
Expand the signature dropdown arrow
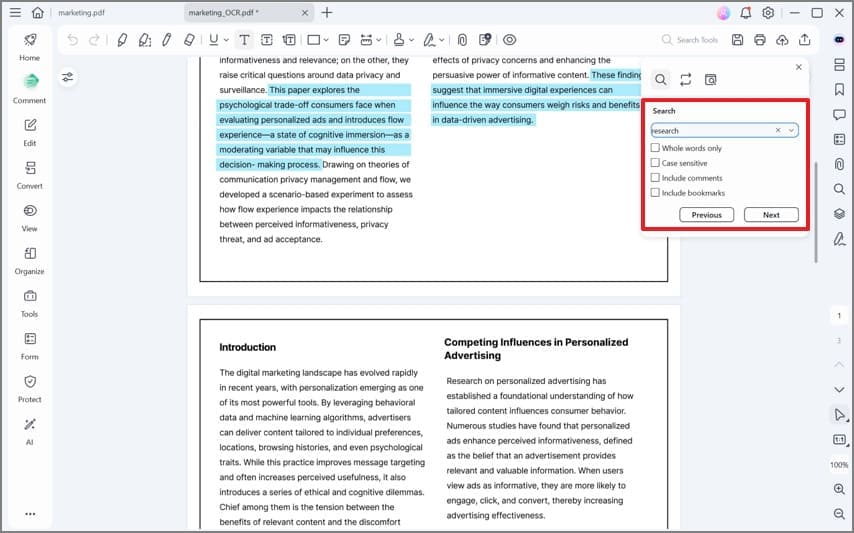coord(442,40)
